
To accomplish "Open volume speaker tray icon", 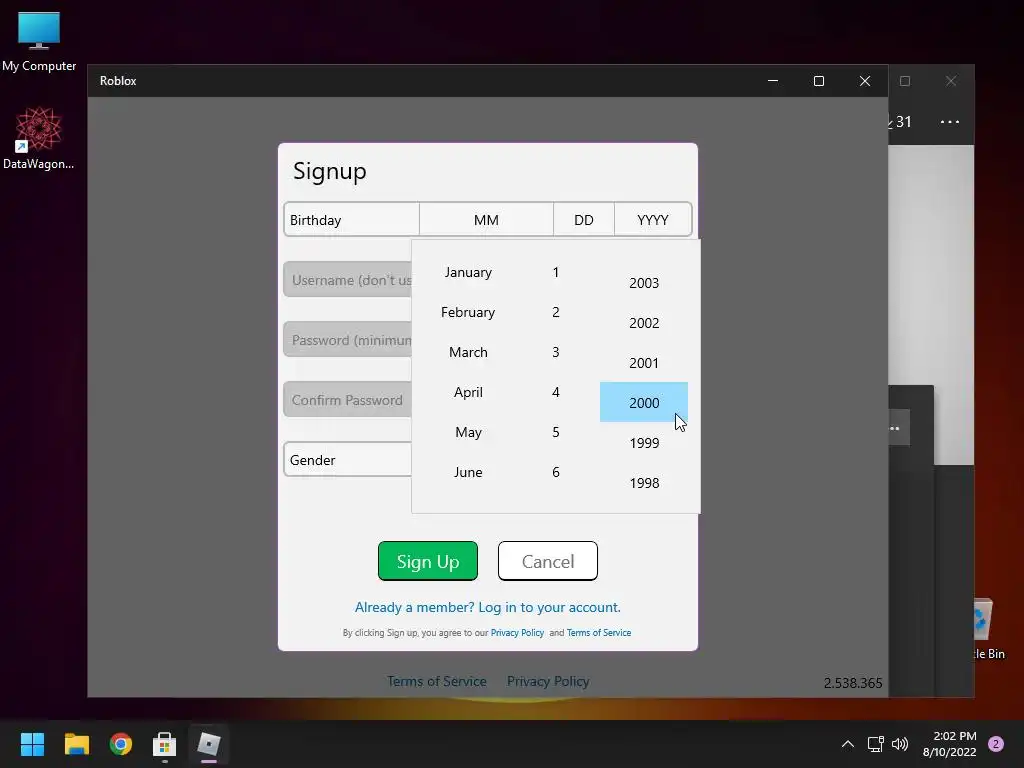I will 900,744.
